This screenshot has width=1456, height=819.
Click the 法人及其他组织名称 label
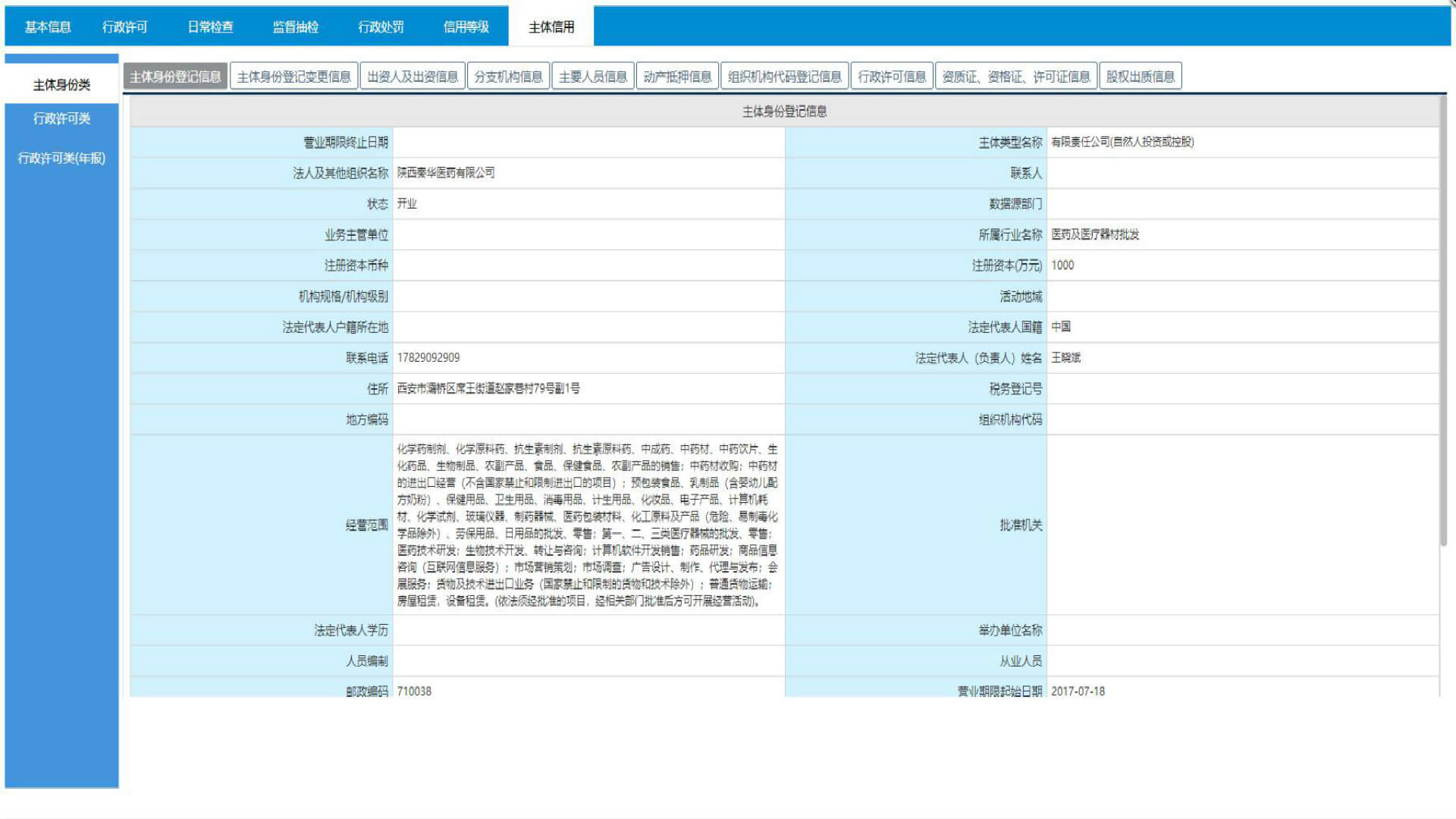click(x=340, y=174)
